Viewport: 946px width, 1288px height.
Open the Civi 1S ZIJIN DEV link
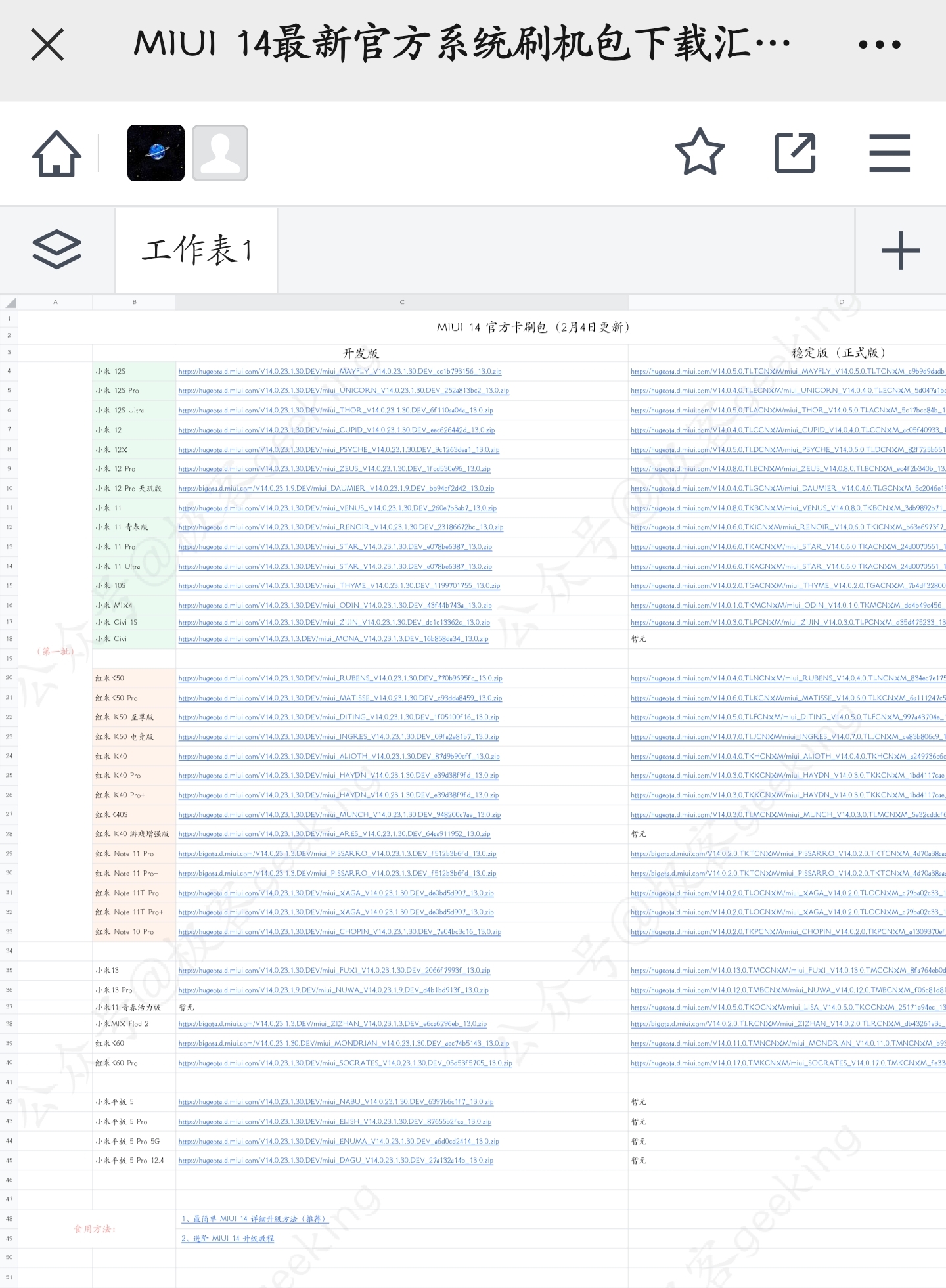coord(334,623)
